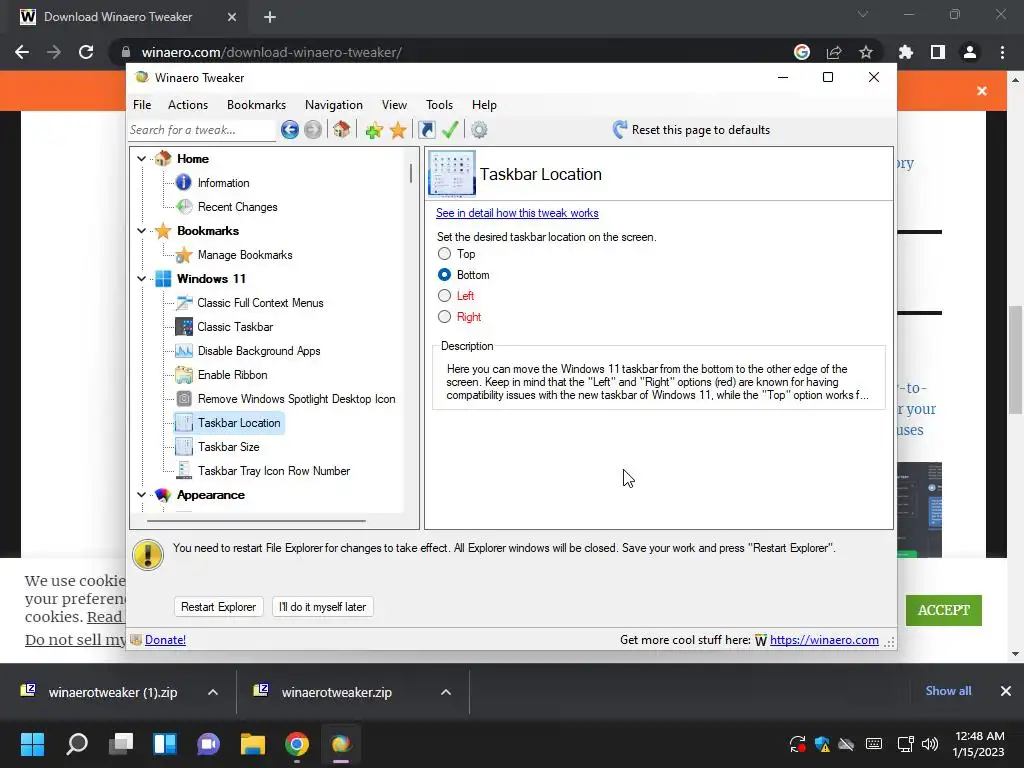This screenshot has width=1024, height=768.
Task: Open File Explorer from the taskbar
Action: tap(253, 744)
